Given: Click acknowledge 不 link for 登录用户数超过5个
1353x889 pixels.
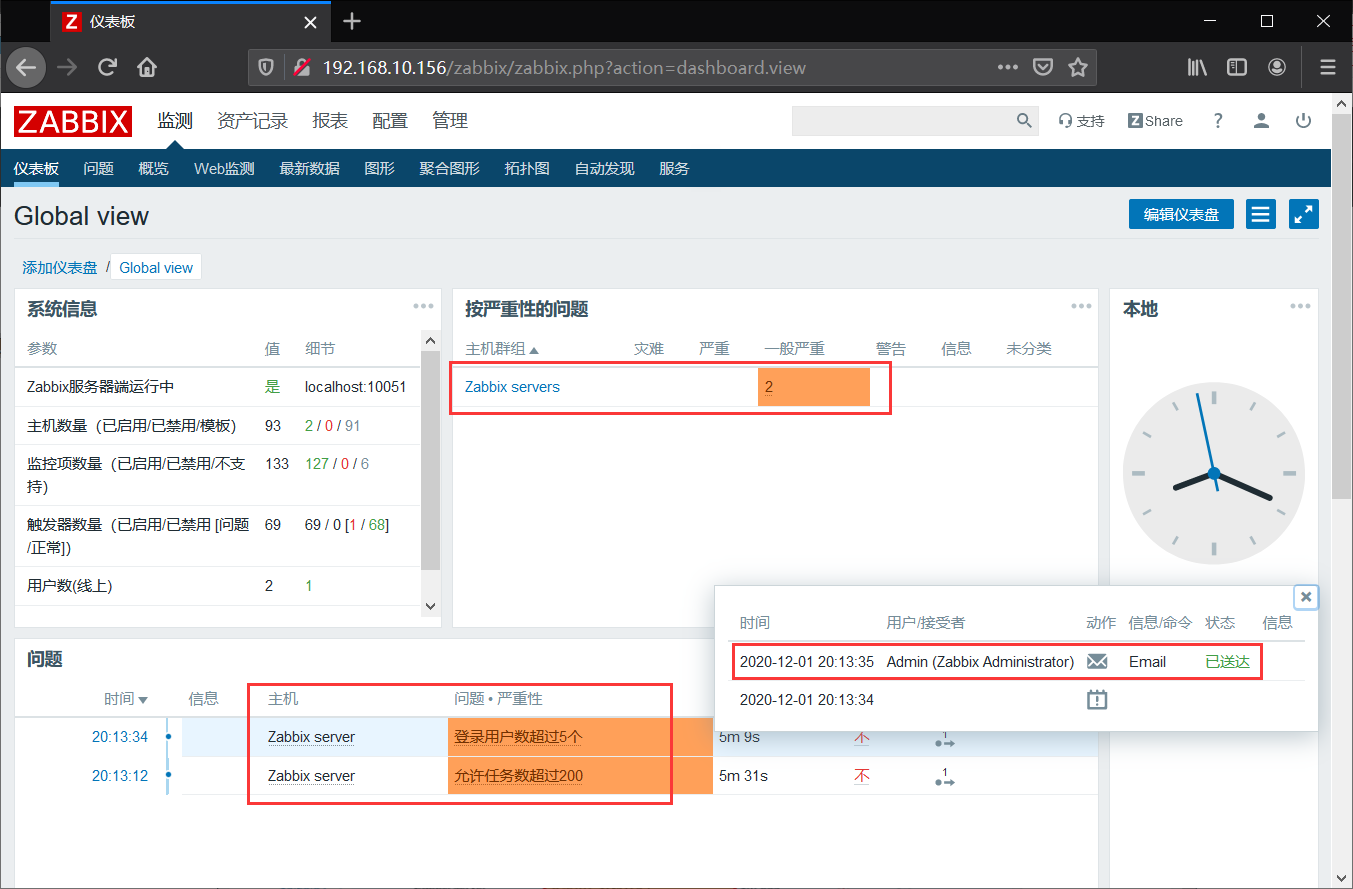Looking at the screenshot, I should point(861,738).
